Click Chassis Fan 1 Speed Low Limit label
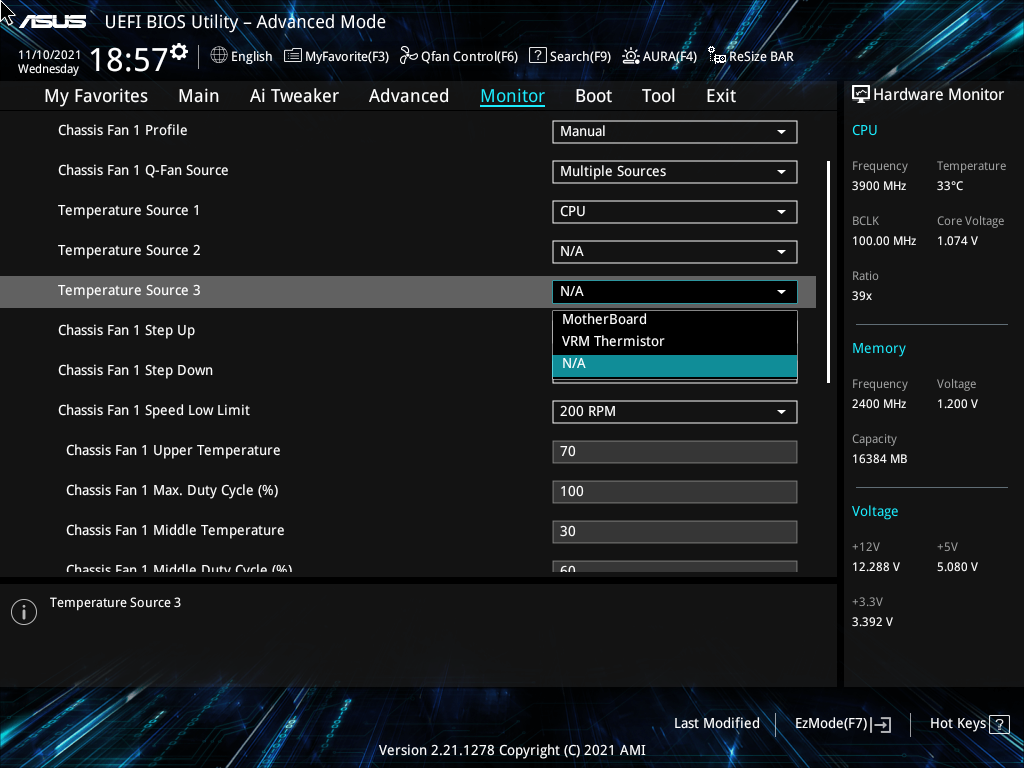Screen dimensions: 1024x768 [154, 410]
